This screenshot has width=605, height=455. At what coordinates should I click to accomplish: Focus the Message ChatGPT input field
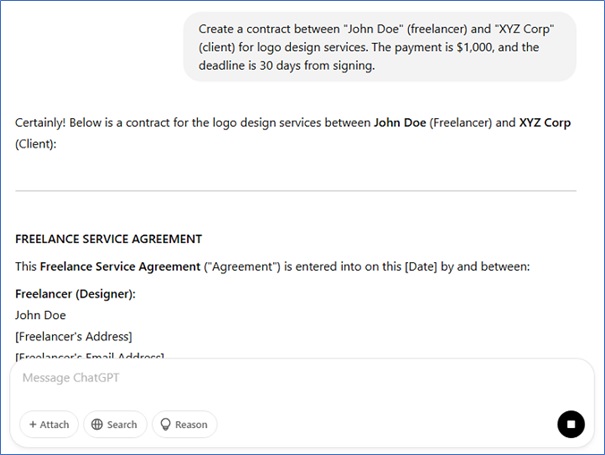tap(300, 379)
